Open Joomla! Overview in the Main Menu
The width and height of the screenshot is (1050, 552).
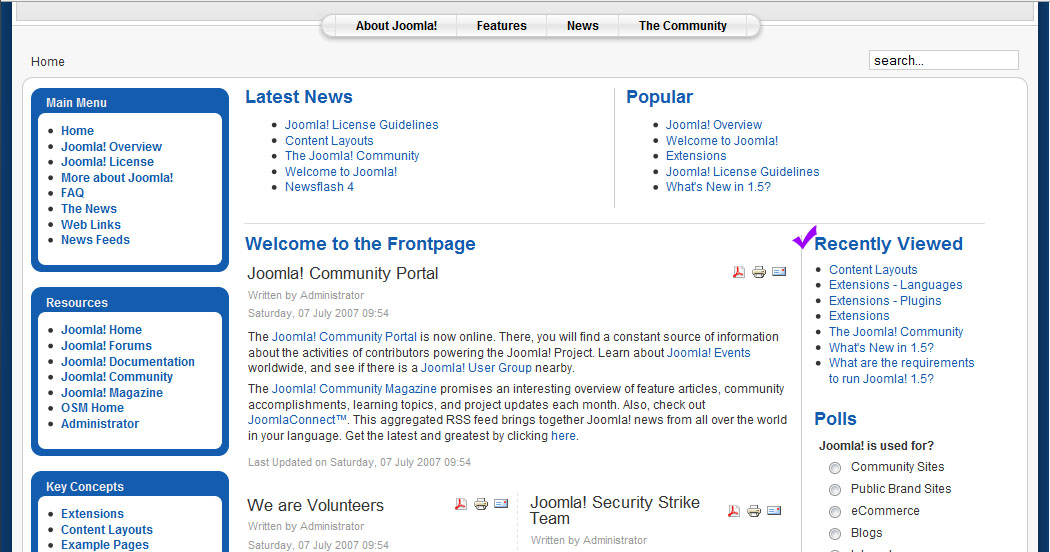[x=111, y=147]
